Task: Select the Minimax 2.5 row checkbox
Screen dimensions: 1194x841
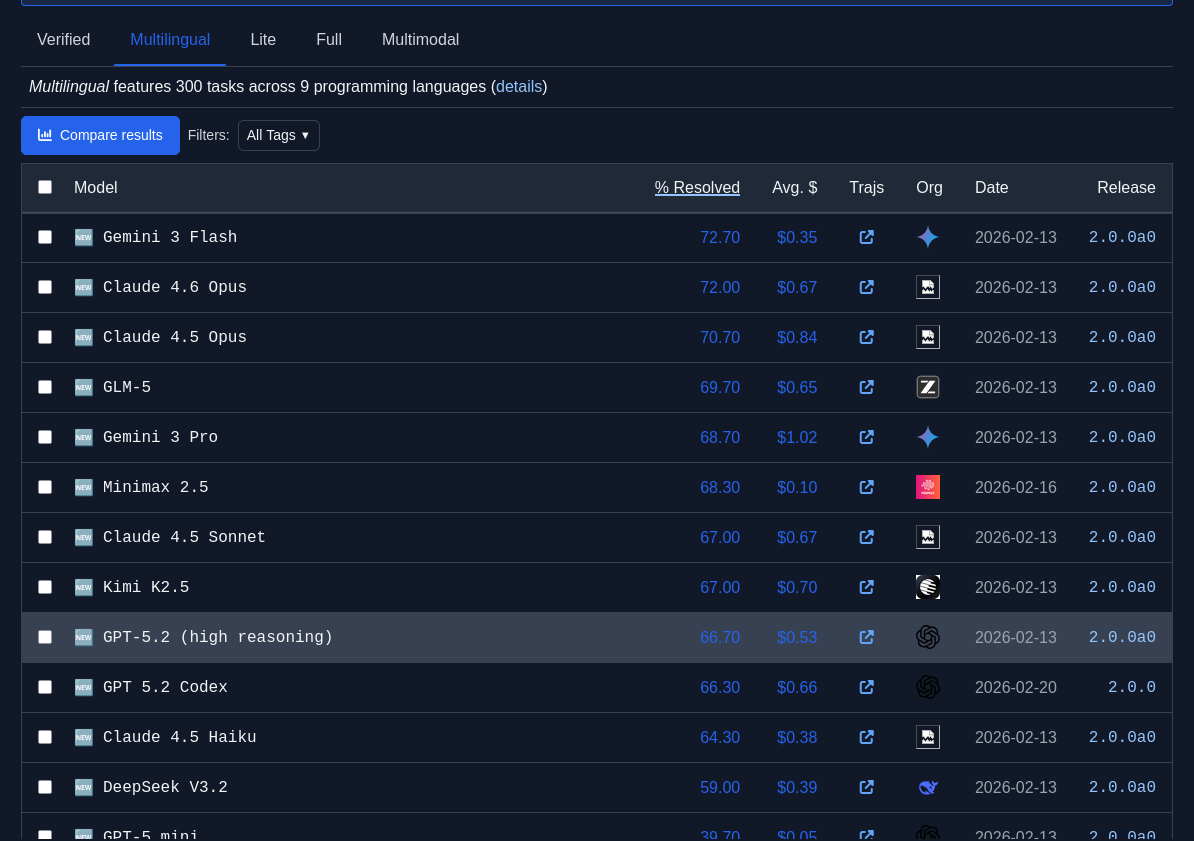Action: pyautogui.click(x=45, y=488)
